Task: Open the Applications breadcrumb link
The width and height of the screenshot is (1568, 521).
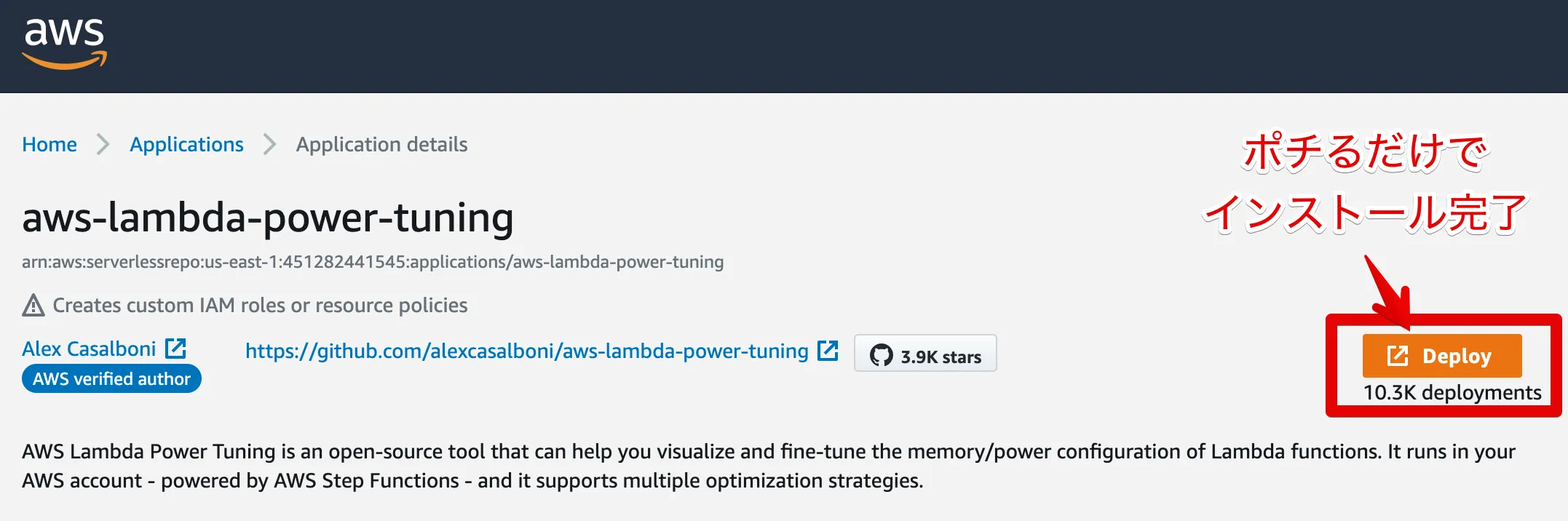Action: 186,145
